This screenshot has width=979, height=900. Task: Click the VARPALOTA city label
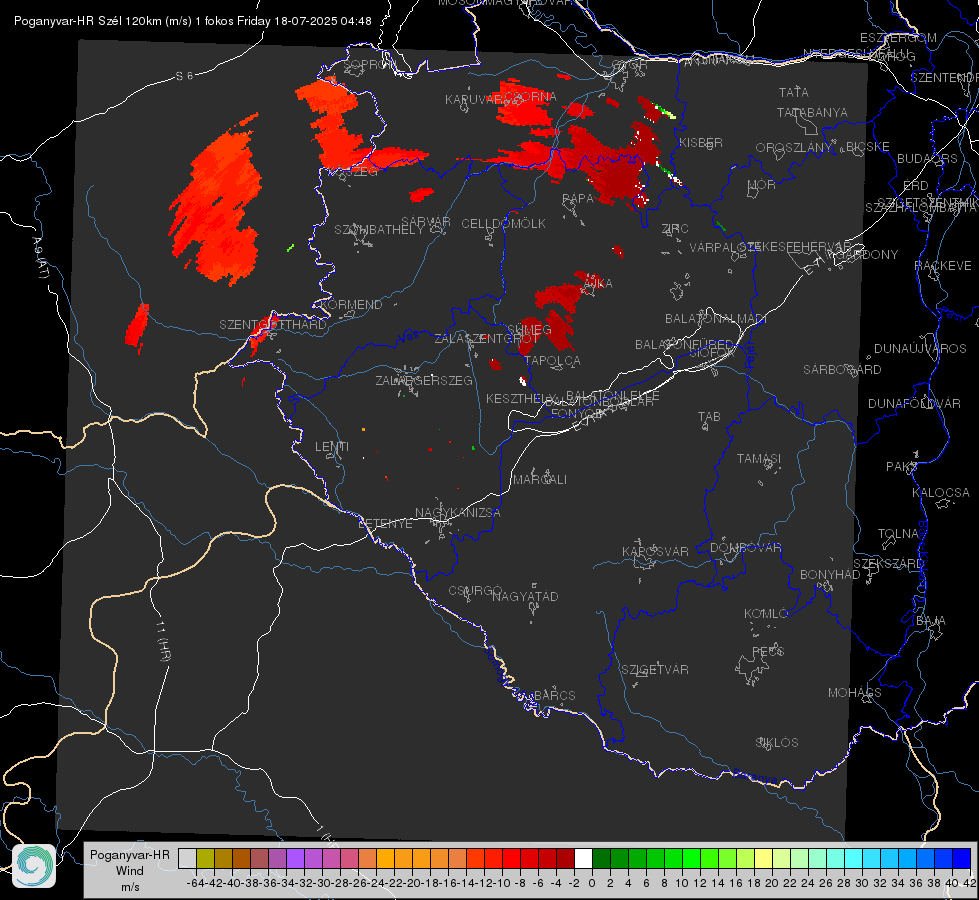(x=726, y=247)
